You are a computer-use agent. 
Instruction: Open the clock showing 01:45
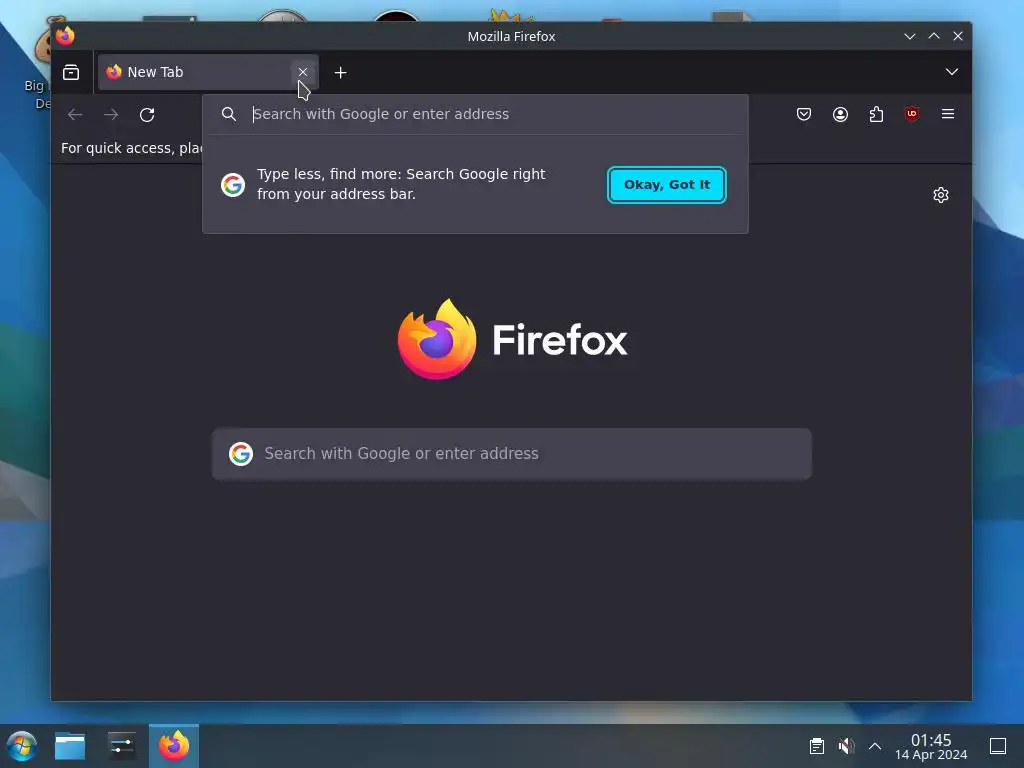[x=931, y=746]
